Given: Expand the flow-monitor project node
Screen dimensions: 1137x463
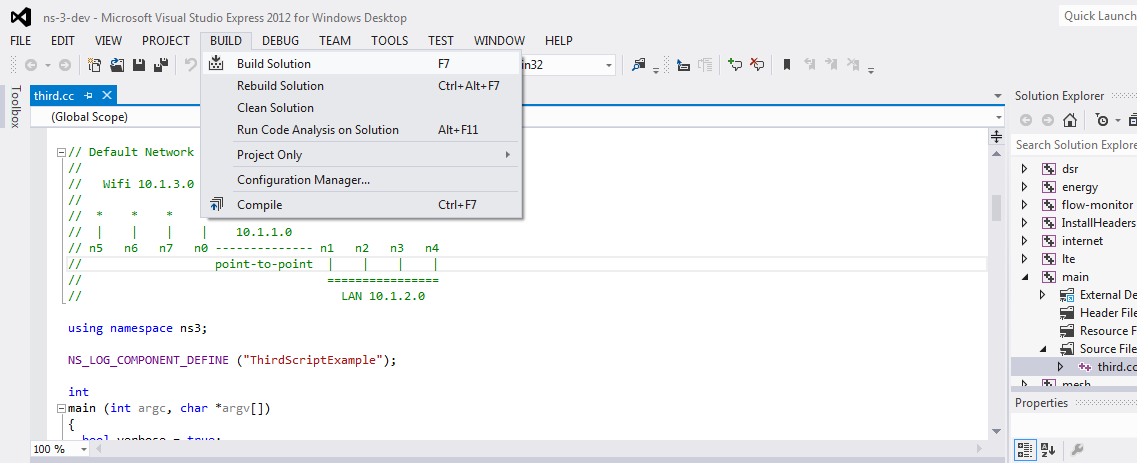Looking at the screenshot, I should 1024,205.
